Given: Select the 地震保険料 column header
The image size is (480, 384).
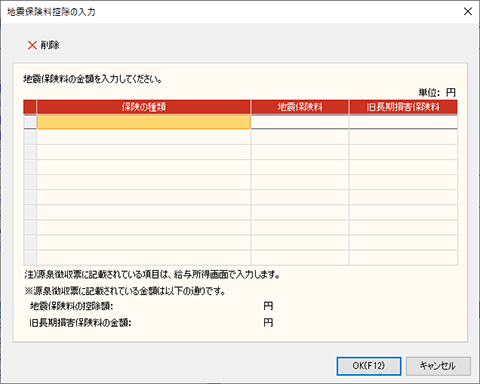Looking at the screenshot, I should tap(300, 107).
